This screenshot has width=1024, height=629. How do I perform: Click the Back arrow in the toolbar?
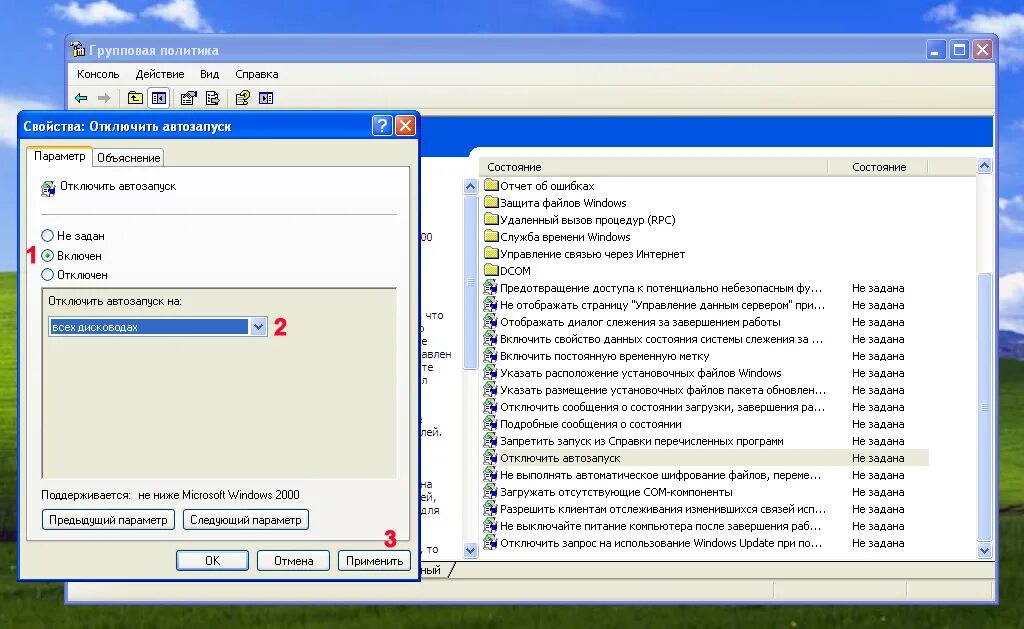tap(81, 98)
